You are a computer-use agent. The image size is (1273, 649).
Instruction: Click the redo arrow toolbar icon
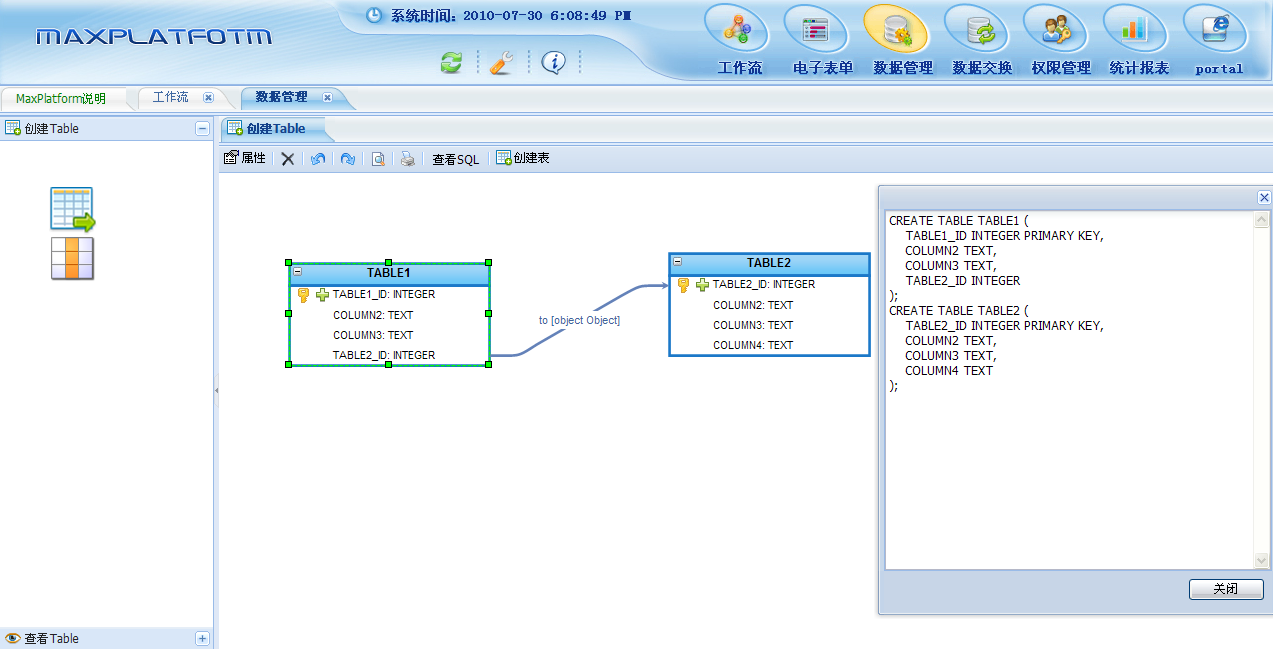coord(348,159)
